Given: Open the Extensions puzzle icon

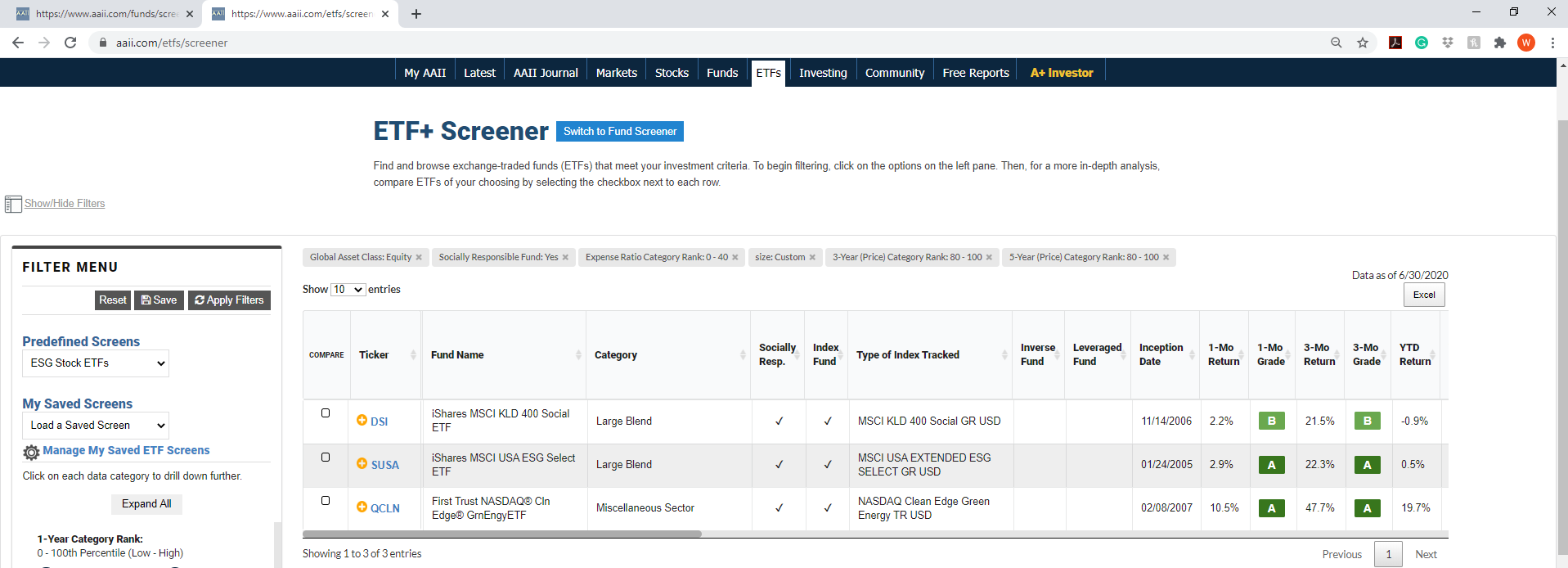Looking at the screenshot, I should [1500, 43].
